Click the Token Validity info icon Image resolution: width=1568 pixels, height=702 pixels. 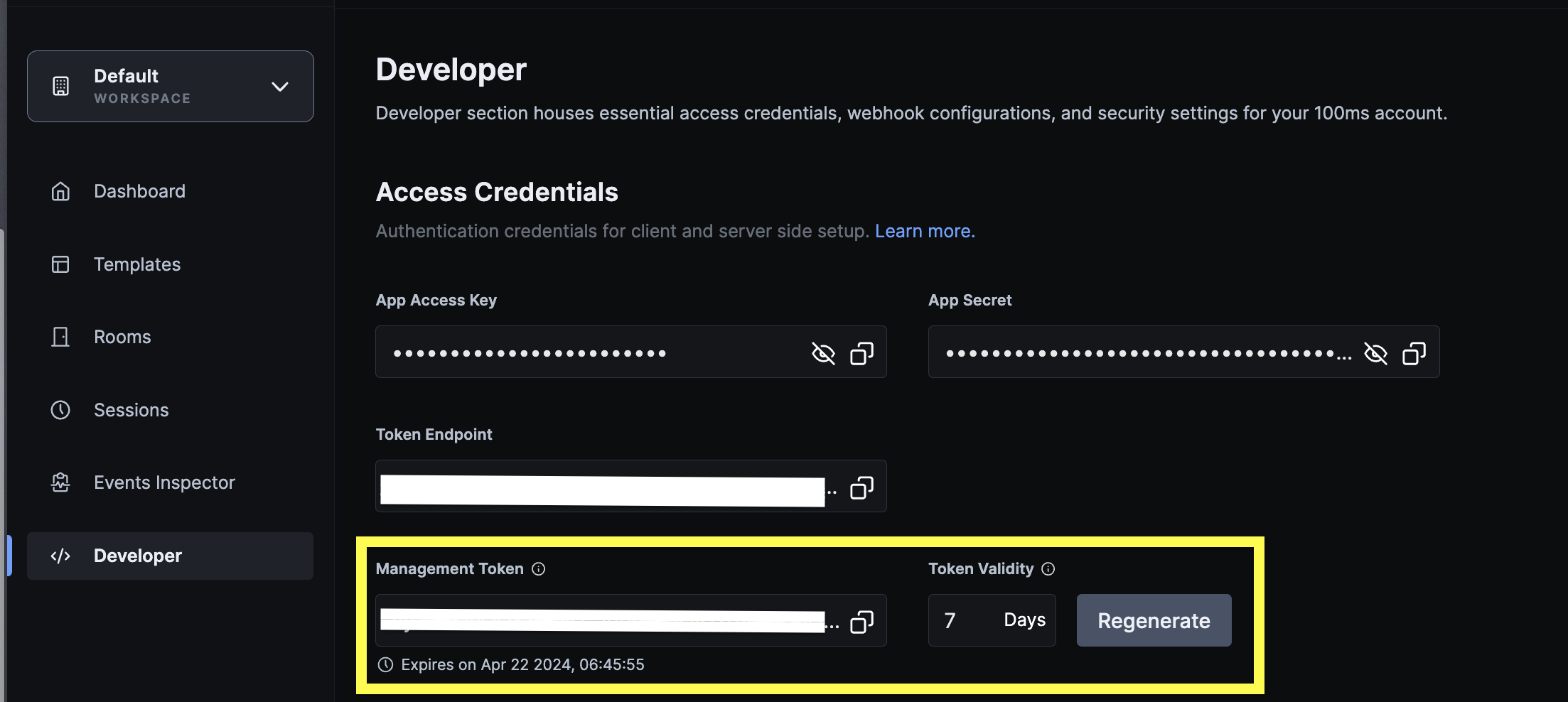[x=1048, y=569]
